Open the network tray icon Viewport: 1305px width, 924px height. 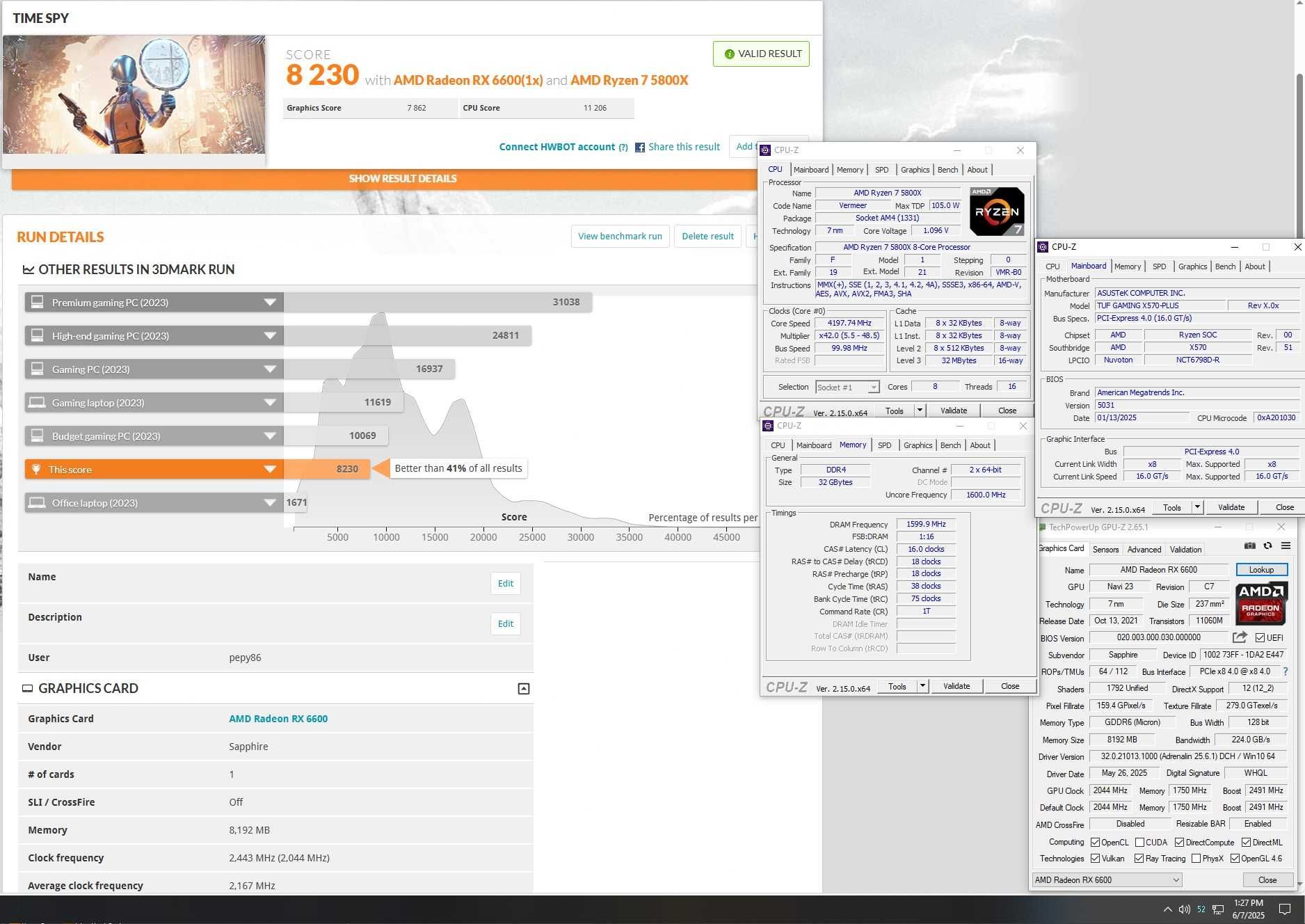(x=1218, y=909)
